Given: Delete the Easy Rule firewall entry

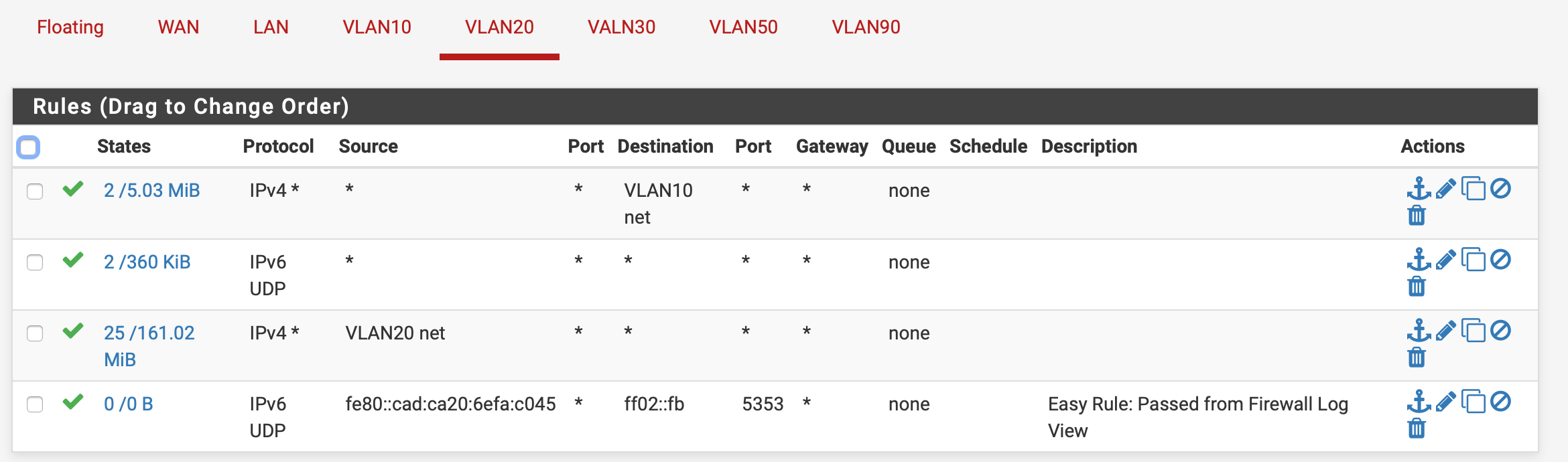Looking at the screenshot, I should point(1417,428).
